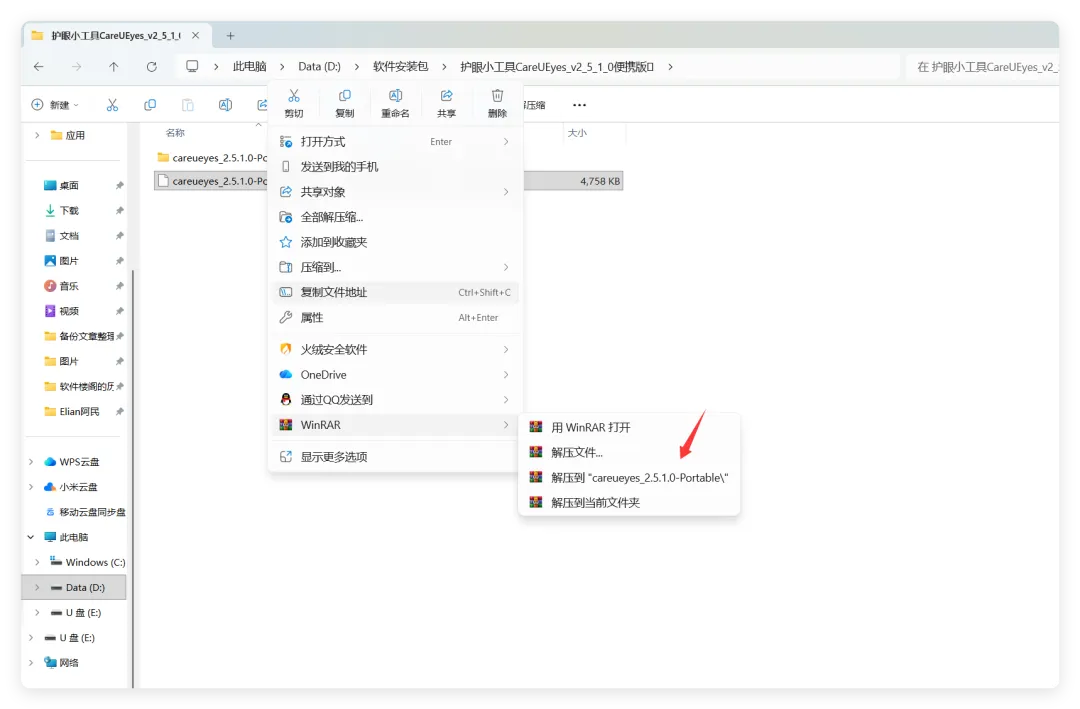Open 属性 from context menu

[395, 318]
